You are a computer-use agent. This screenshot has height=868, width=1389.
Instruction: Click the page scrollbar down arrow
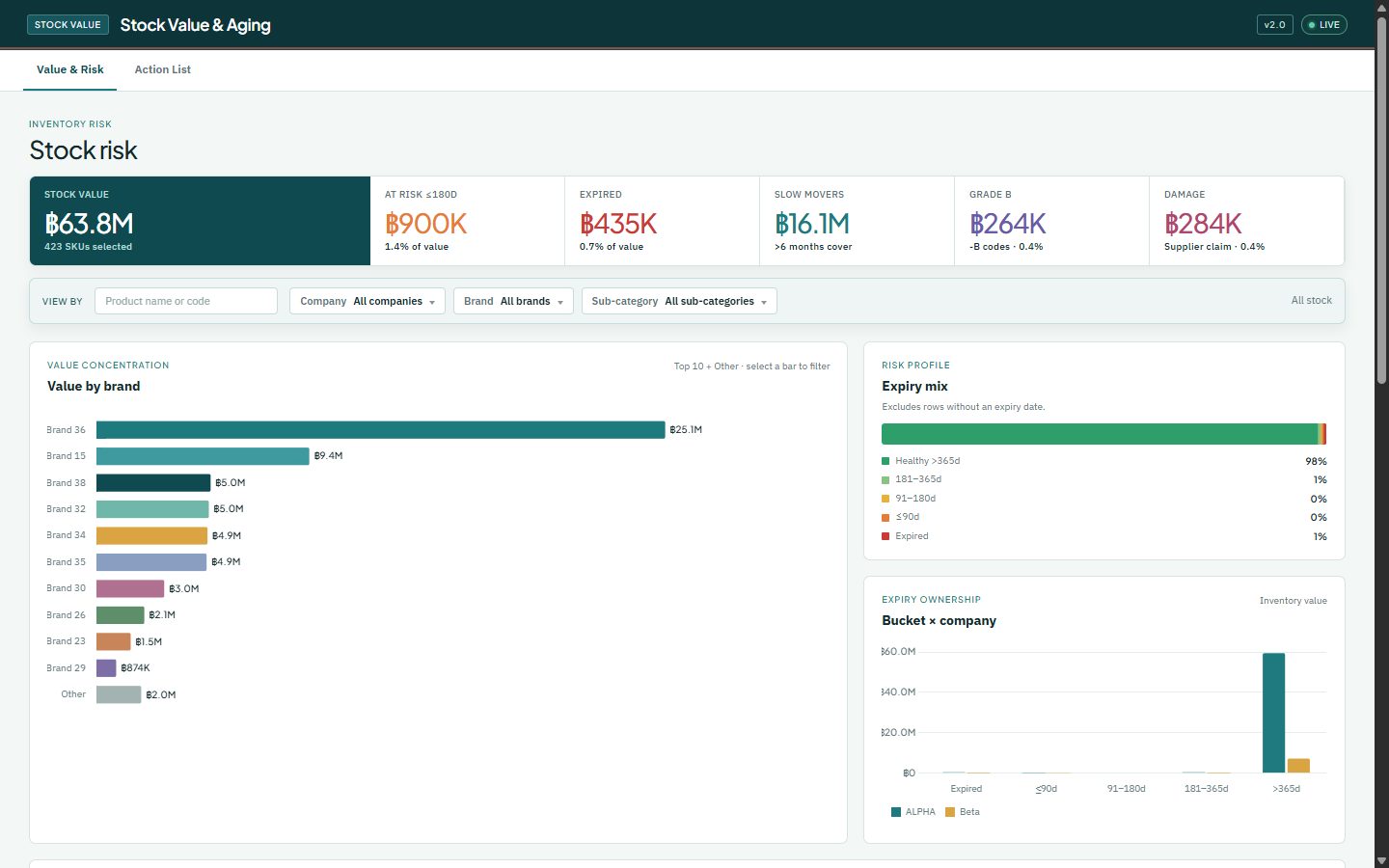click(x=1381, y=860)
